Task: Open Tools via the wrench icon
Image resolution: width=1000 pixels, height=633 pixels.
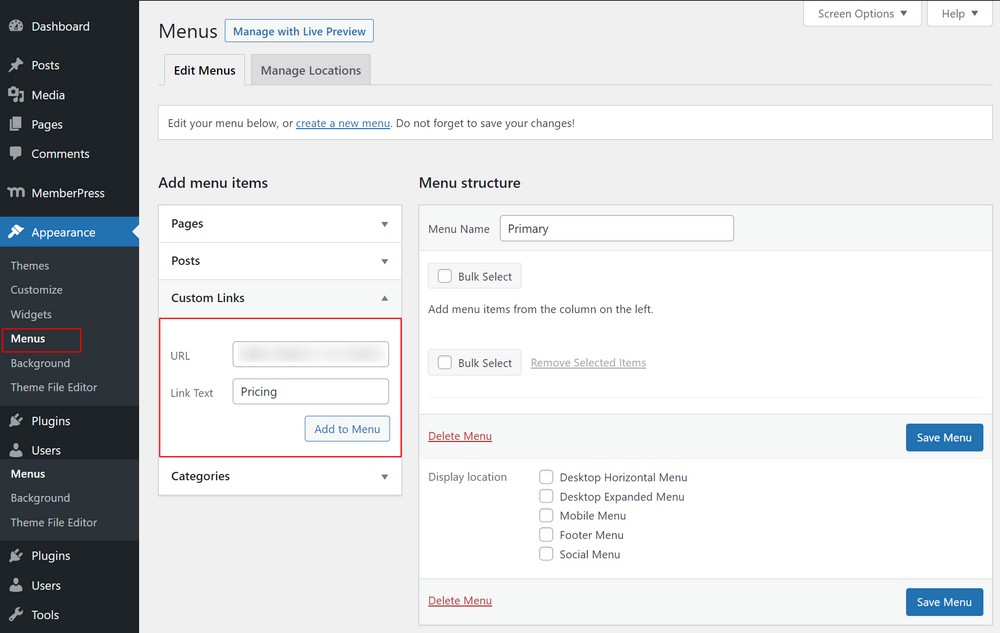Action: pos(16,615)
